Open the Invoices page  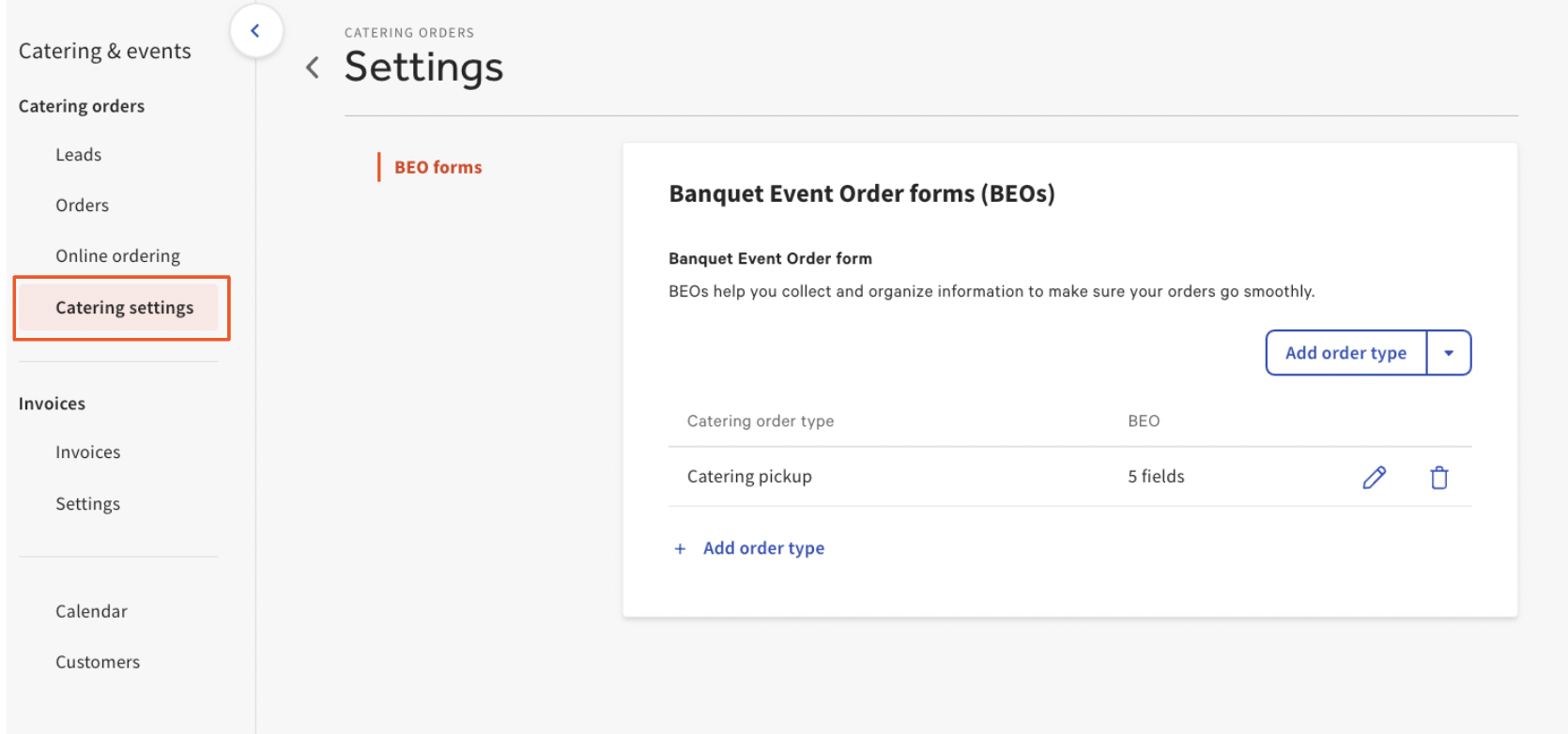click(87, 451)
